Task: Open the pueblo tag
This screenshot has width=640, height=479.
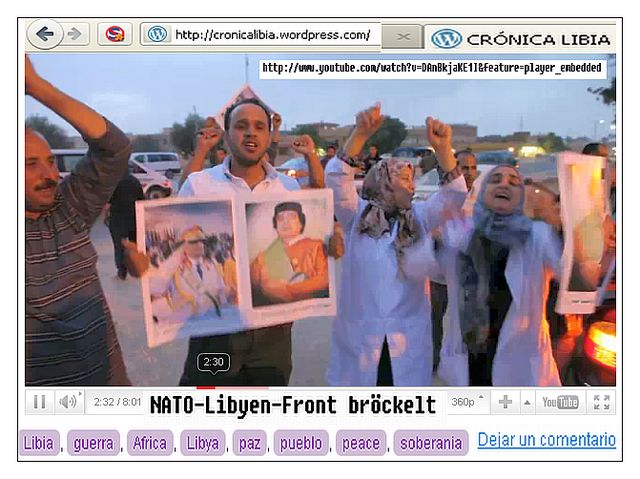Action: 301,443
